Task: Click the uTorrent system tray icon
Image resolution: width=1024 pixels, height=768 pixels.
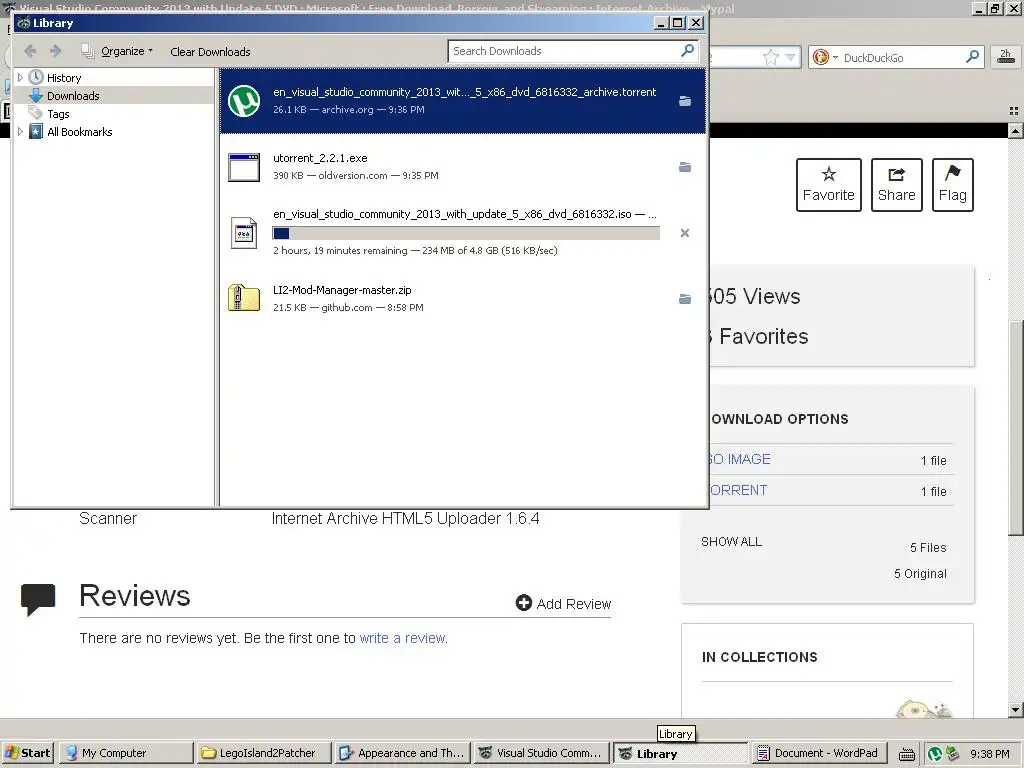Action: [935, 754]
